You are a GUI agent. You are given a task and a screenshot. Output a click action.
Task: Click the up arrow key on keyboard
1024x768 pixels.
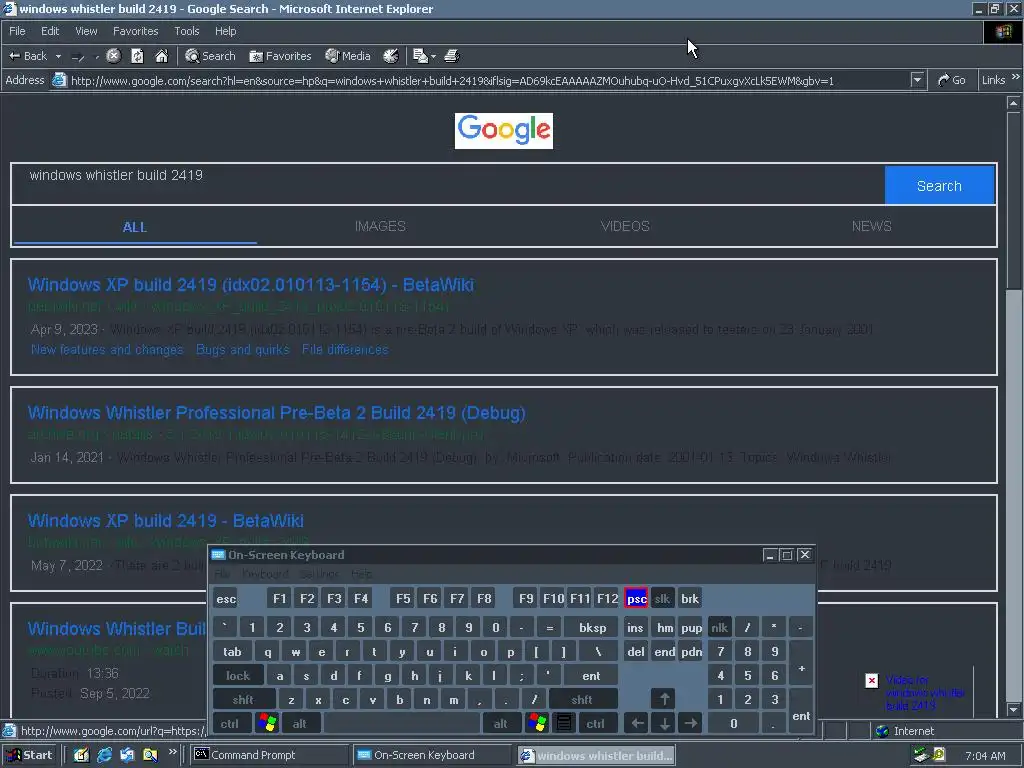click(x=664, y=699)
